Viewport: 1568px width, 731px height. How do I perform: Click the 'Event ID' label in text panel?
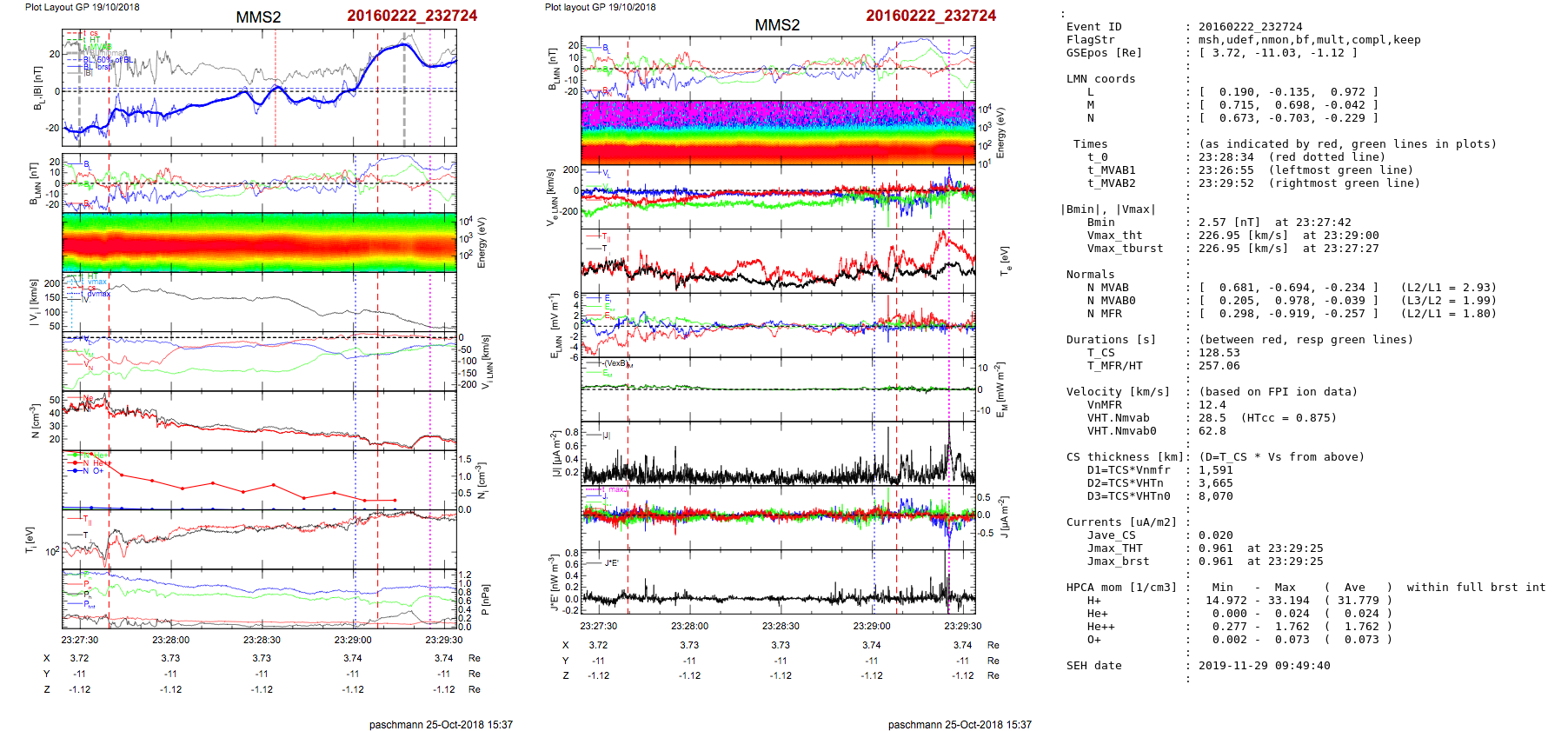(1093, 27)
